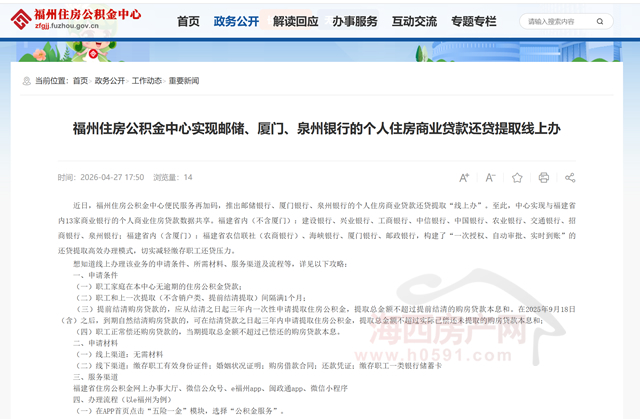Viewport: 640px width, 419px height.
Task: Click the 政务公开 breadcrumb link
Action: [x=111, y=81]
